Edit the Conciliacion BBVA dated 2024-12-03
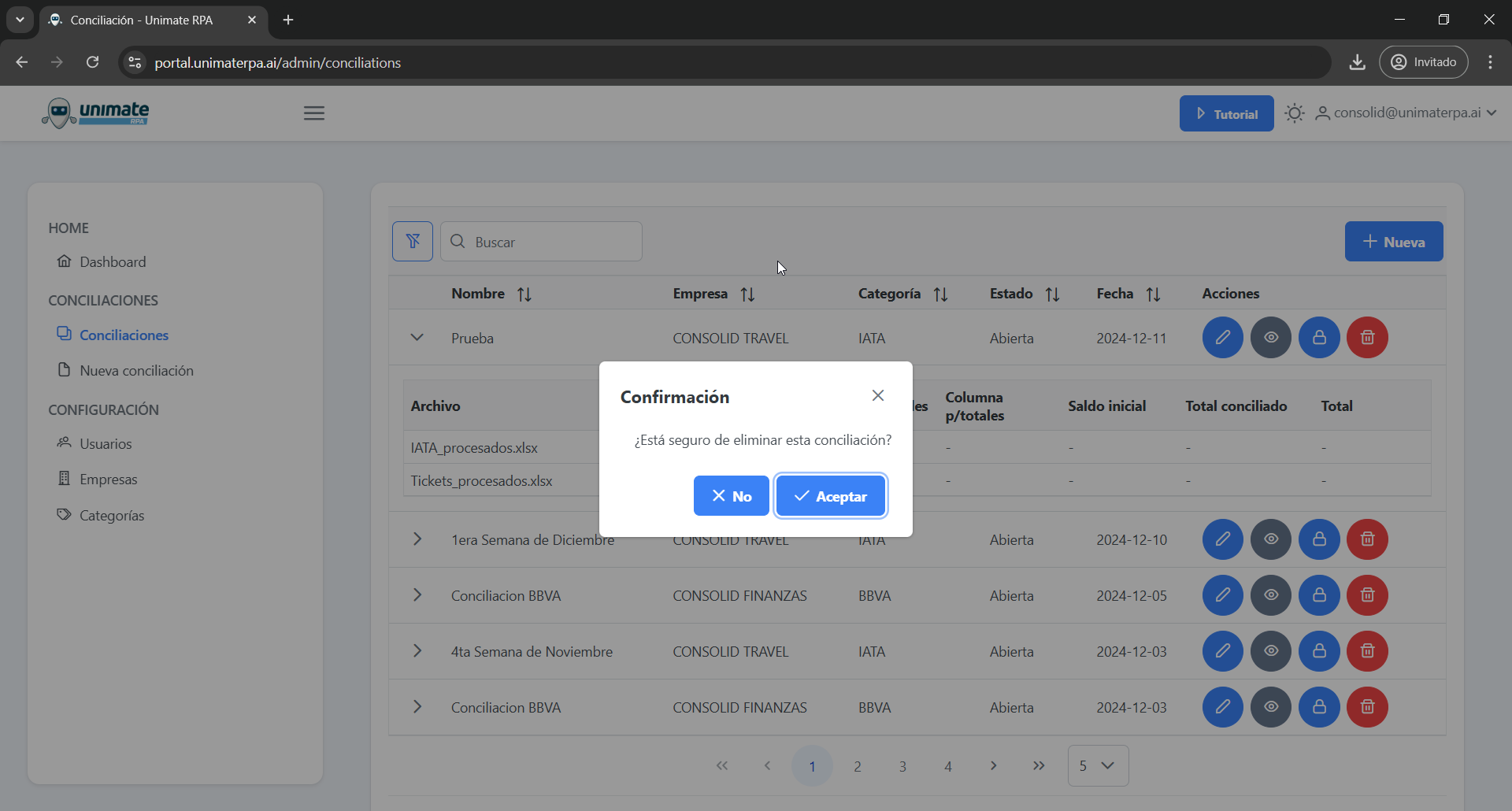 click(1222, 707)
